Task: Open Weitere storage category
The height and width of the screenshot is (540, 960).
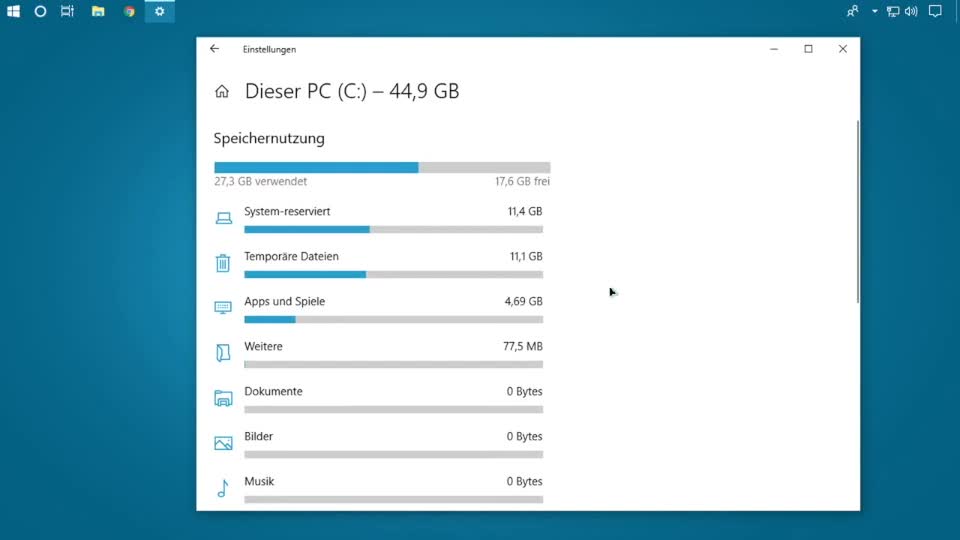Action: pyautogui.click(x=378, y=354)
